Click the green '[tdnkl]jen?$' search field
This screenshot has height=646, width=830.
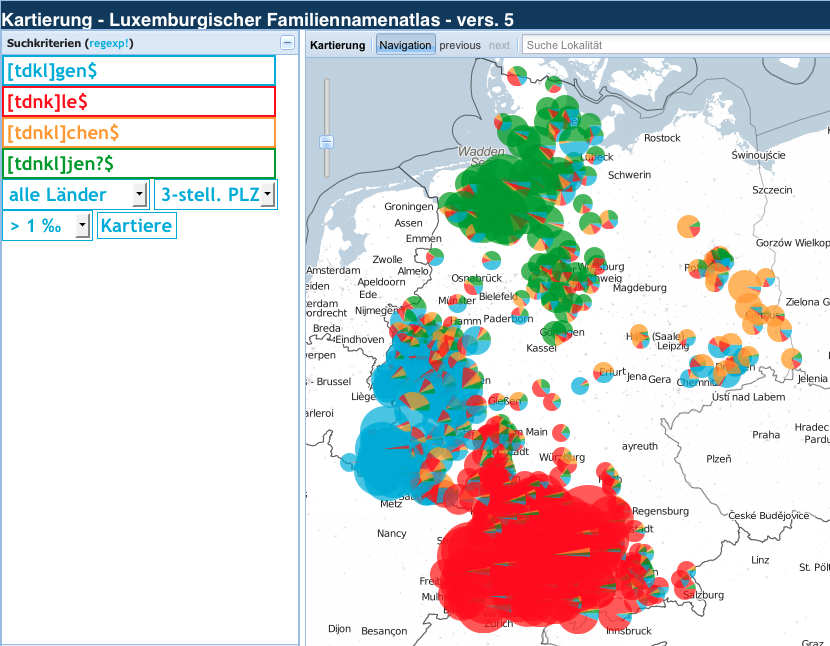tap(139, 163)
